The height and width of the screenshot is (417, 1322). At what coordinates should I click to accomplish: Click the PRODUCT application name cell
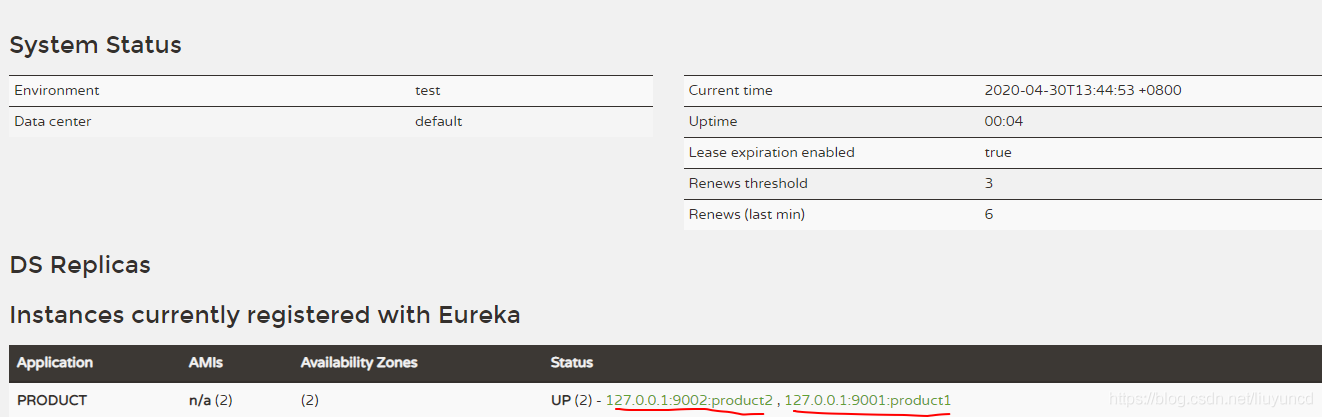(x=52, y=400)
